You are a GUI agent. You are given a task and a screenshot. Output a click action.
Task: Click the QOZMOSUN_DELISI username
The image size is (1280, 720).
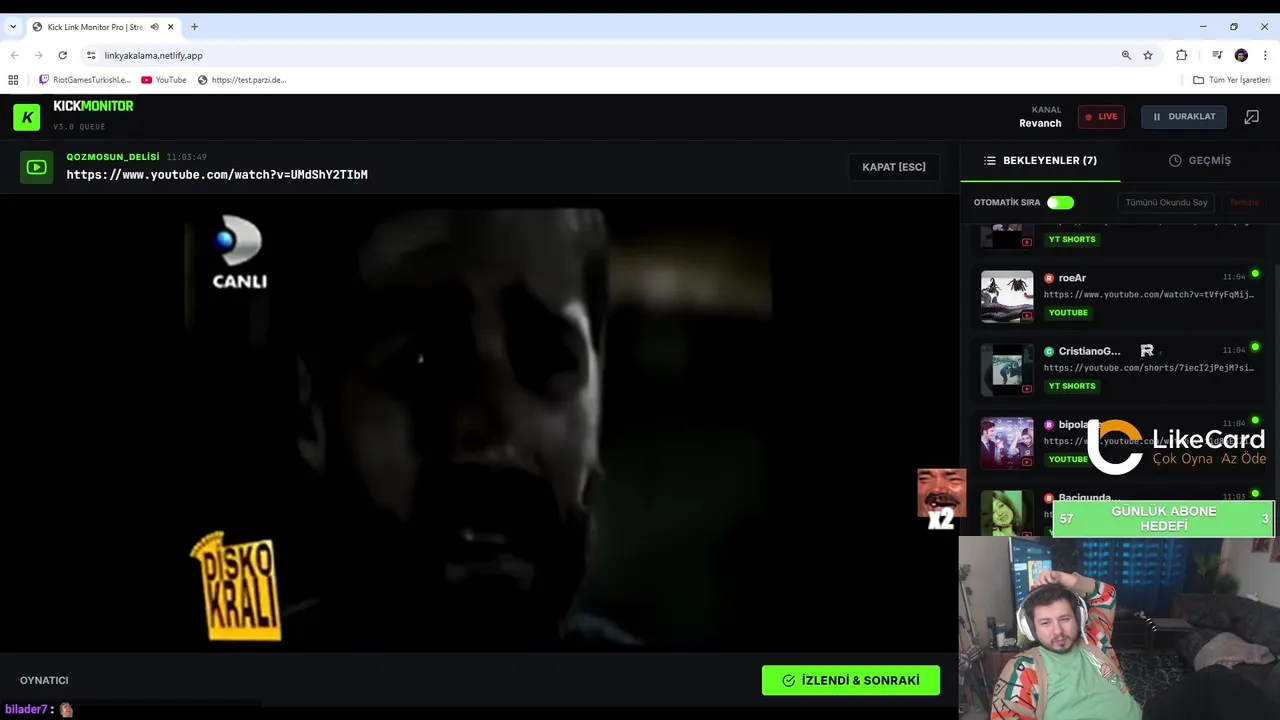pos(113,157)
